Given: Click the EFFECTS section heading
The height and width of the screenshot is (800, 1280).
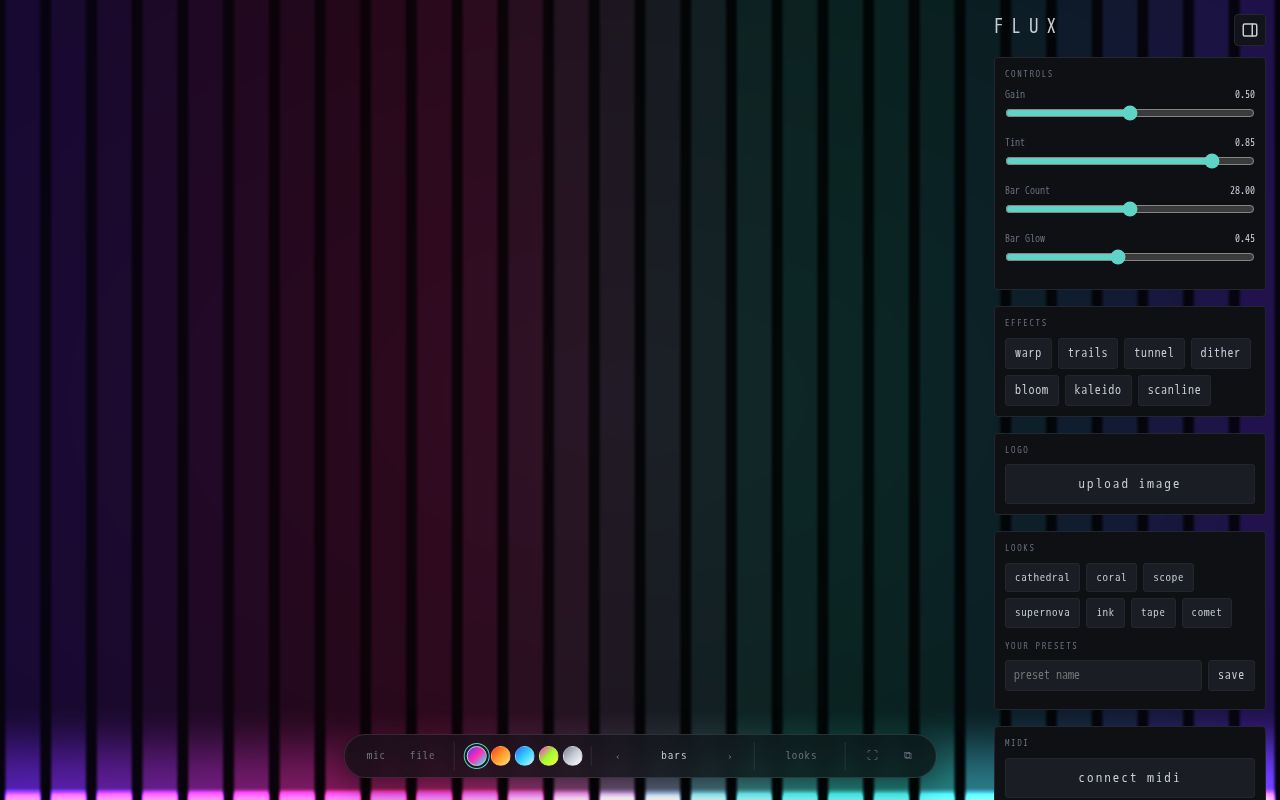Looking at the screenshot, I should coord(1026,323).
